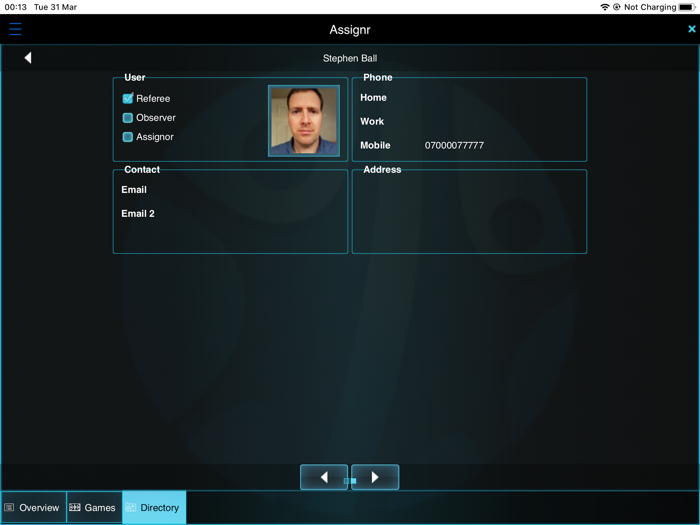
Task: Open the hamburger menu icon
Action: (15, 29)
